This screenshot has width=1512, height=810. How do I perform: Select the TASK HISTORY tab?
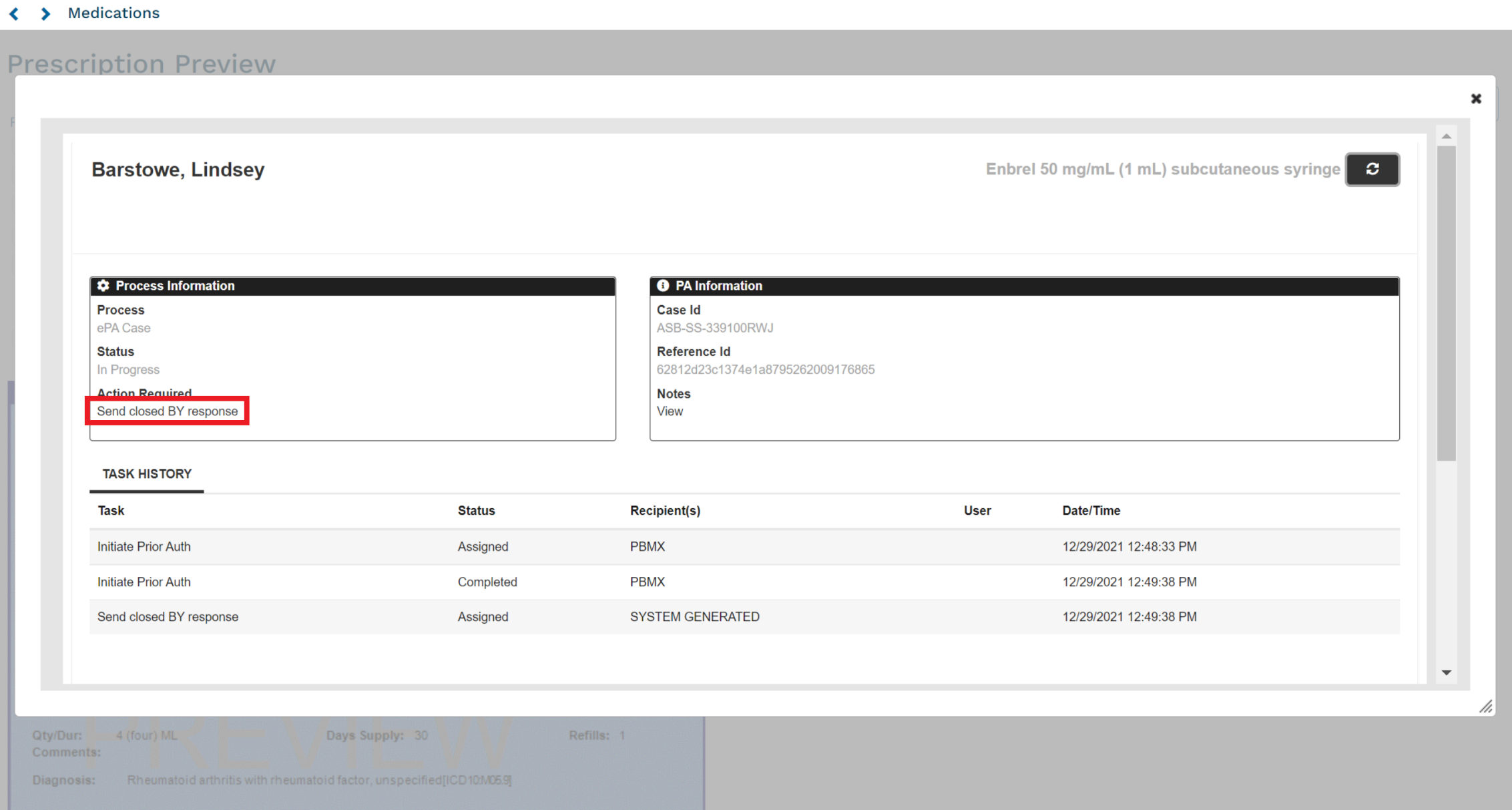pyautogui.click(x=147, y=474)
